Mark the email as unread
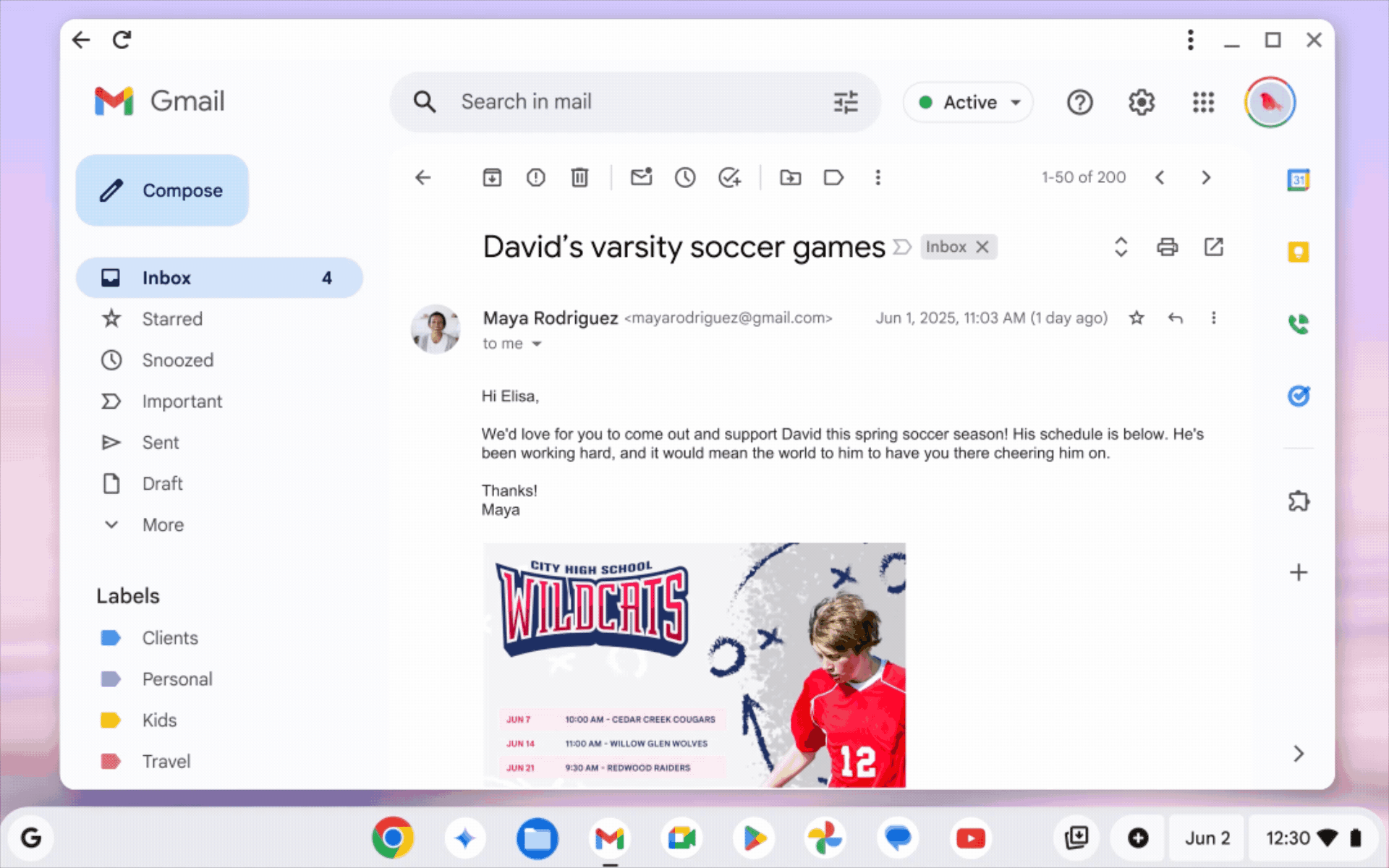This screenshot has height=868, width=1389. coord(641,177)
